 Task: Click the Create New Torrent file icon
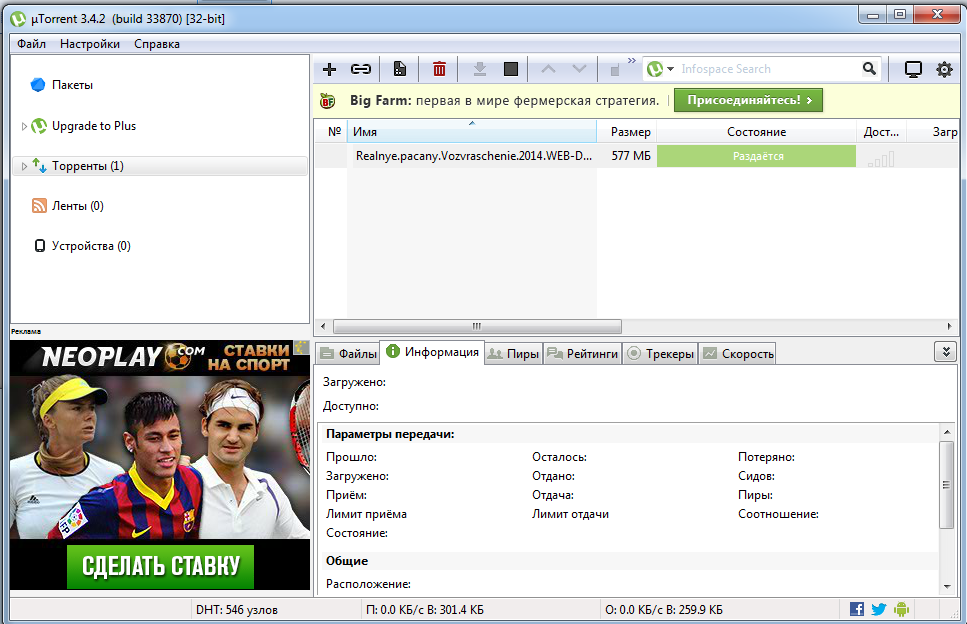tap(400, 69)
